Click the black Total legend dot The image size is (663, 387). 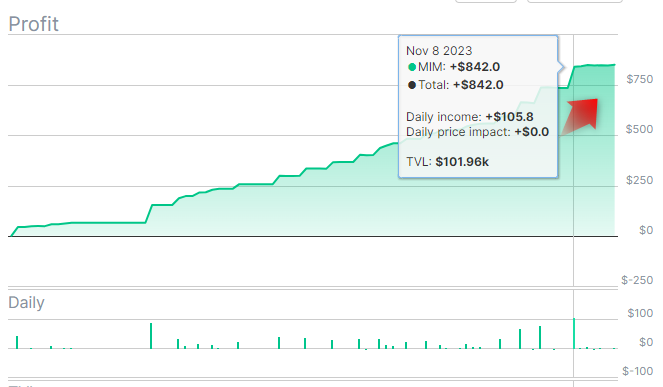[411, 85]
